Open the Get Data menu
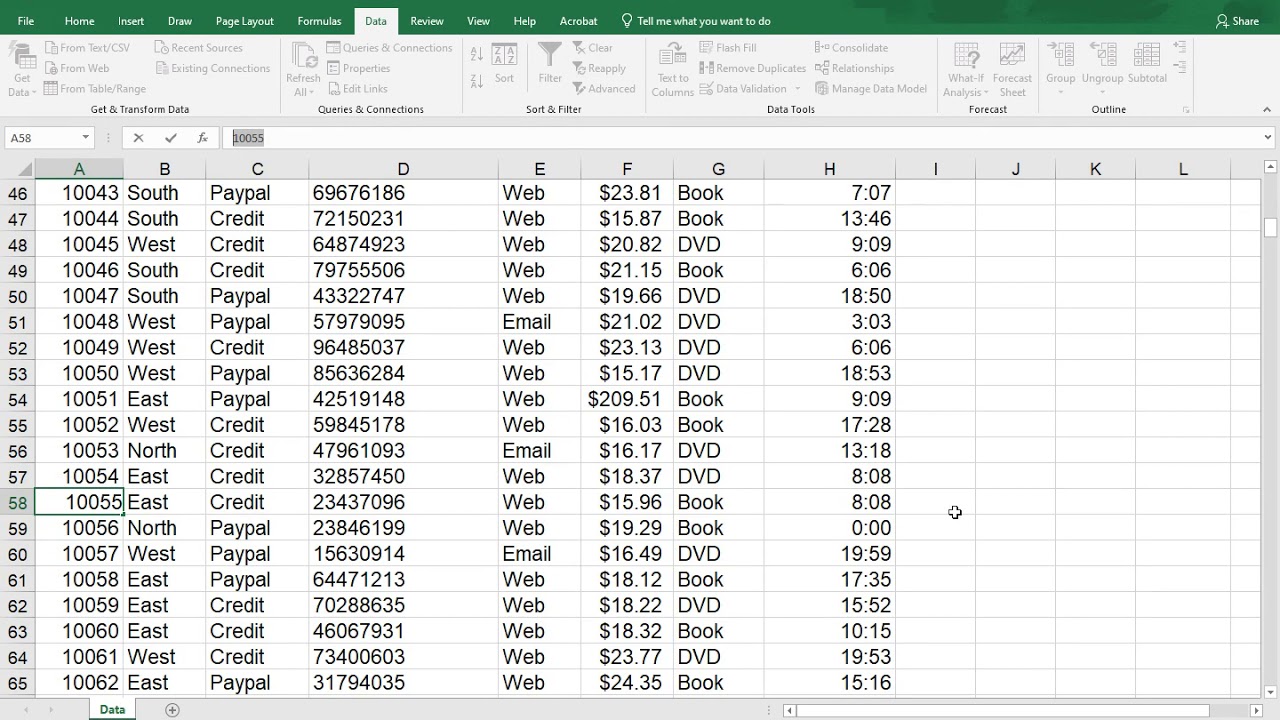This screenshot has height=720, width=1280. (x=21, y=70)
